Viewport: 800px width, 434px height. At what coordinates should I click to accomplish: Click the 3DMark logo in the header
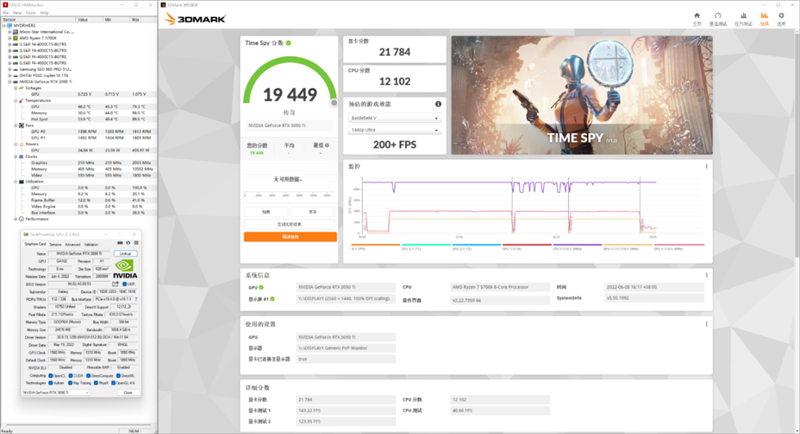coord(195,19)
